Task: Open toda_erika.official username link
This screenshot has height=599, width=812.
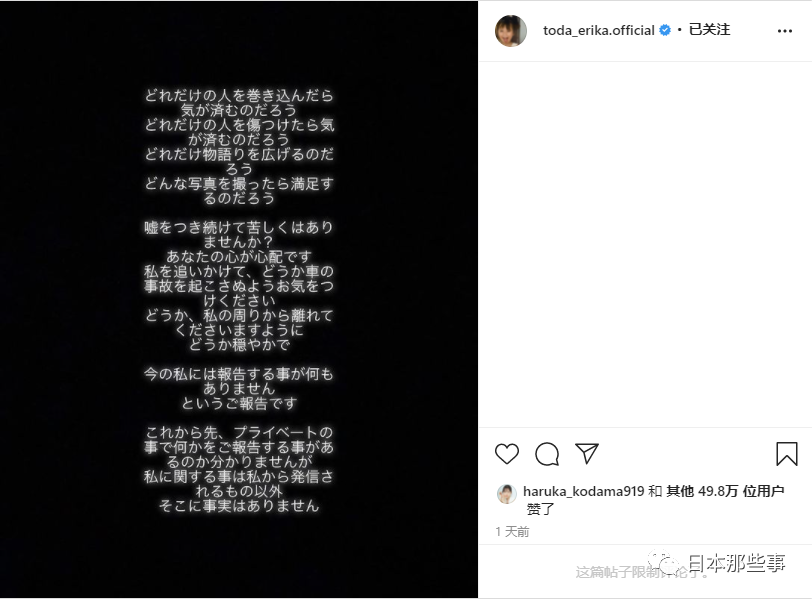Action: click(x=599, y=31)
